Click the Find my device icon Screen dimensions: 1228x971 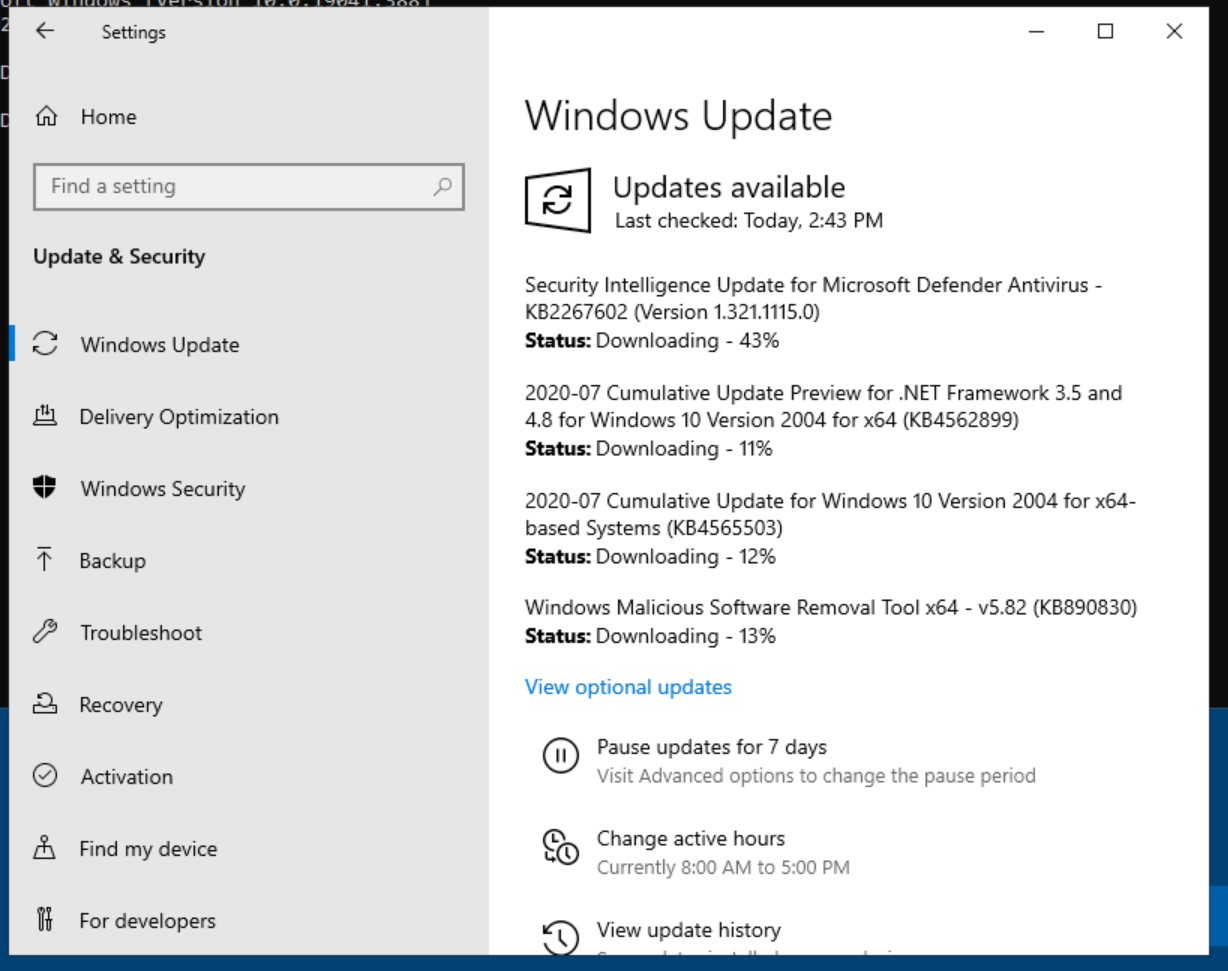coord(45,848)
